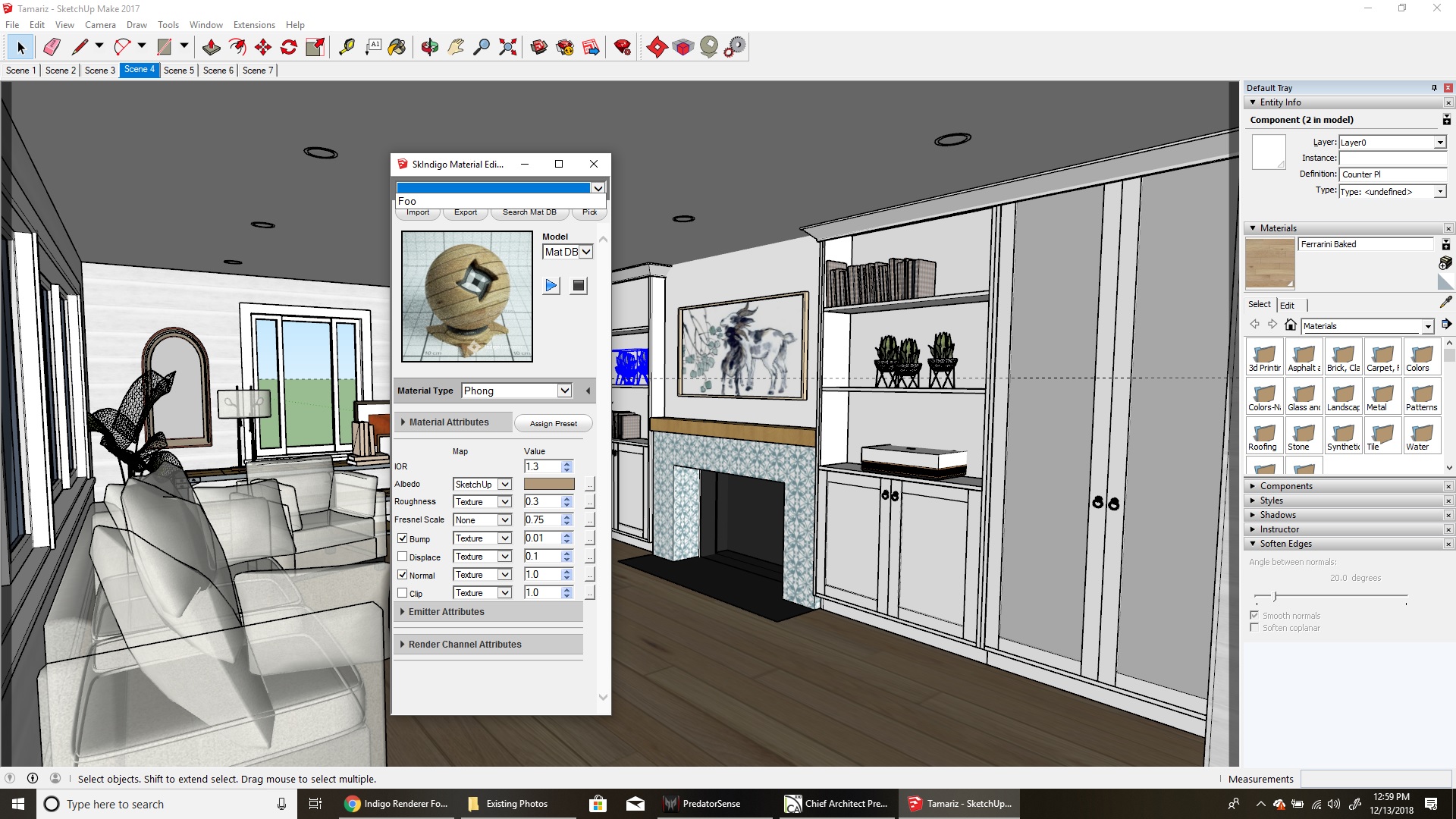Image resolution: width=1456 pixels, height=819 pixels.
Task: Click the Assign Preset button
Action: [553, 423]
